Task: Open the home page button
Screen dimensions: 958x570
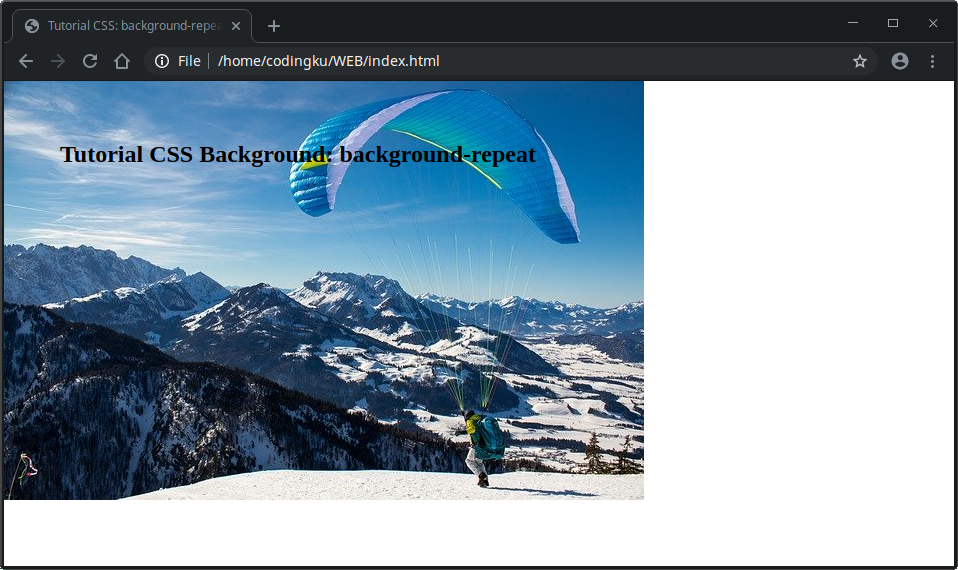Action: (x=122, y=61)
